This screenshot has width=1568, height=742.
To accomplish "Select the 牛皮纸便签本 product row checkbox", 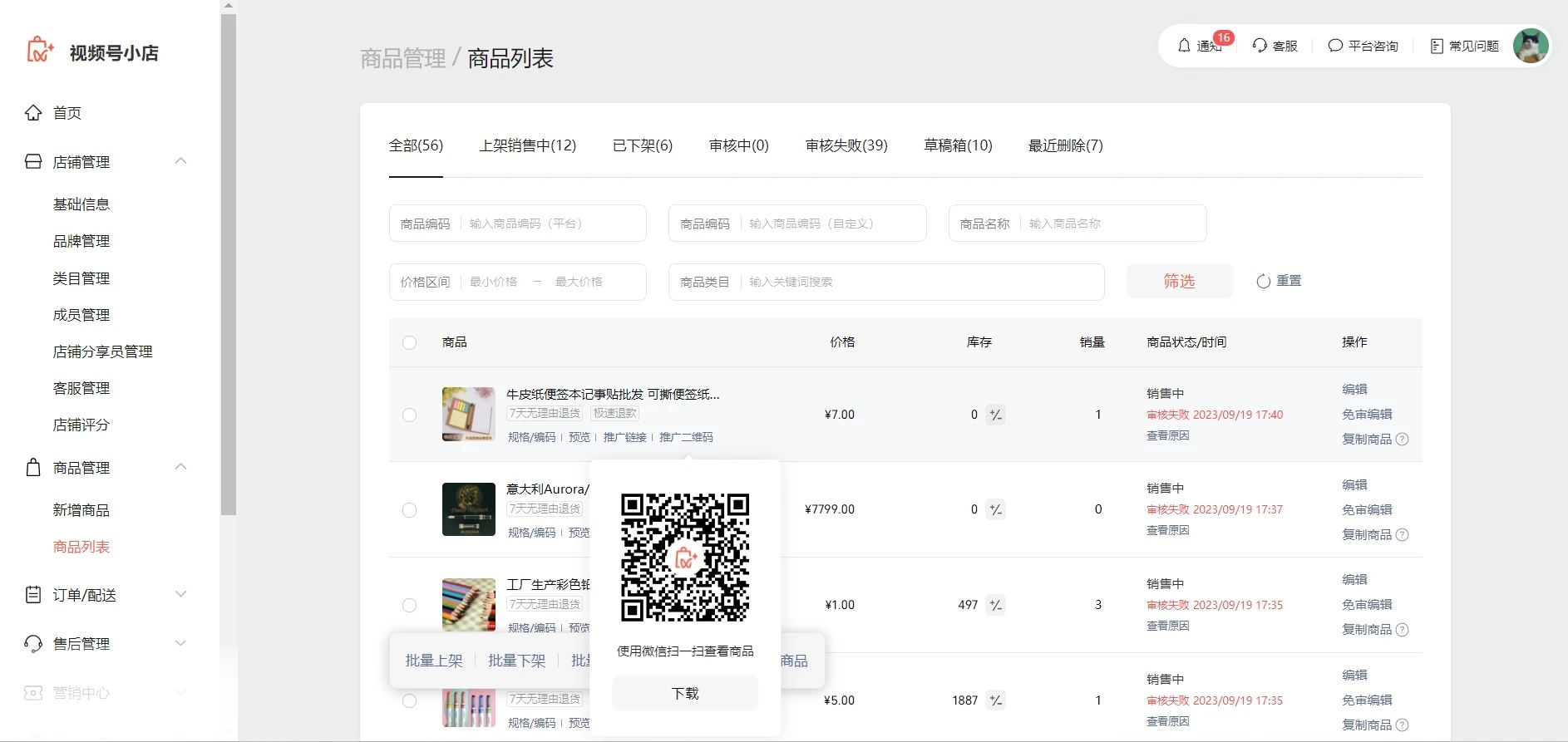I will point(409,415).
